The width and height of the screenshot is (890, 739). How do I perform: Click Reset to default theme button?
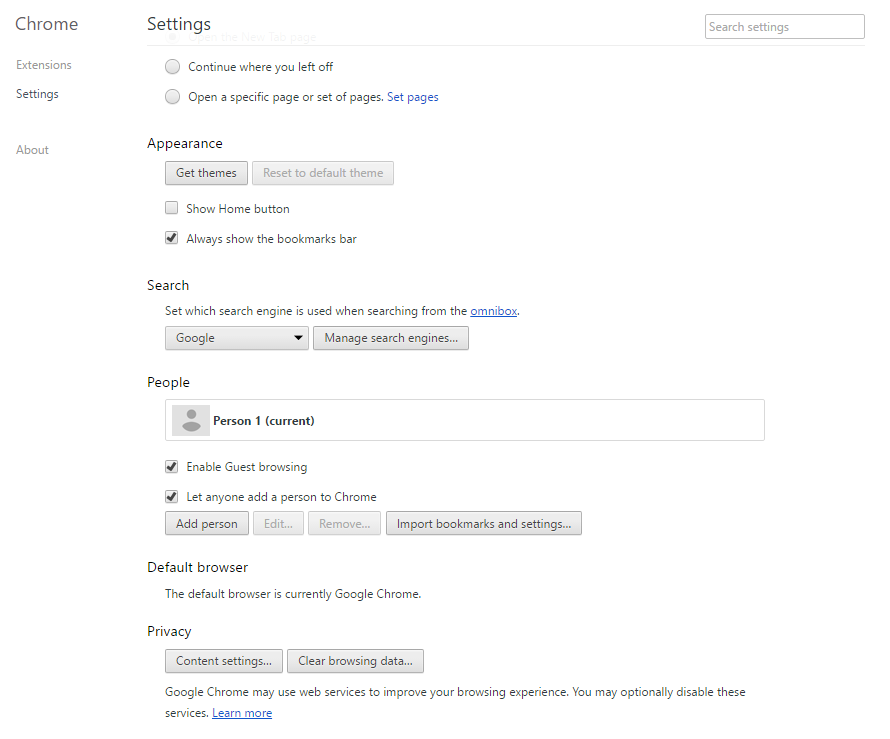pyautogui.click(x=323, y=173)
